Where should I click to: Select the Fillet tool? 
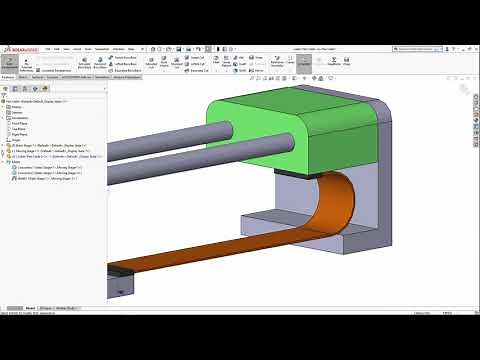(216, 60)
